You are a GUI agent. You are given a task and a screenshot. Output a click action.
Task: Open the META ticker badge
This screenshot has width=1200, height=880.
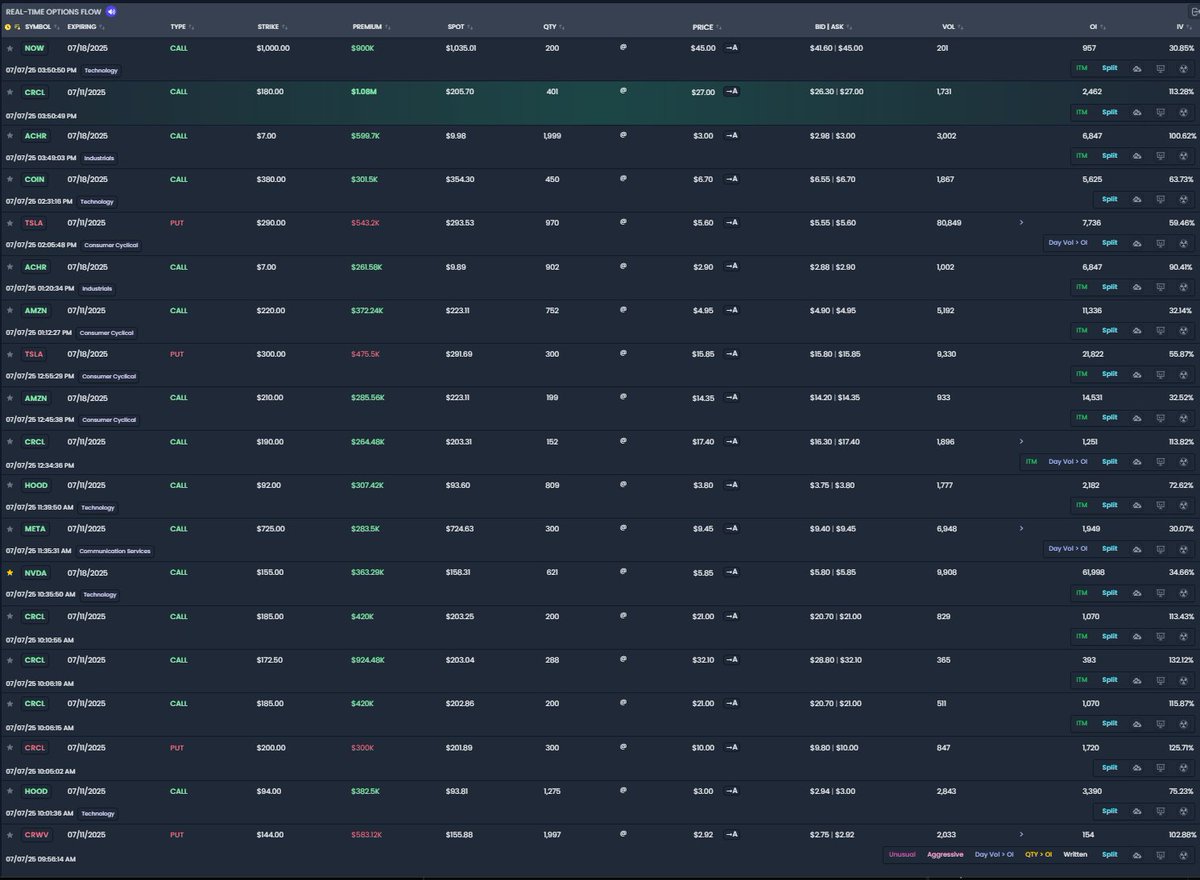(x=35, y=529)
